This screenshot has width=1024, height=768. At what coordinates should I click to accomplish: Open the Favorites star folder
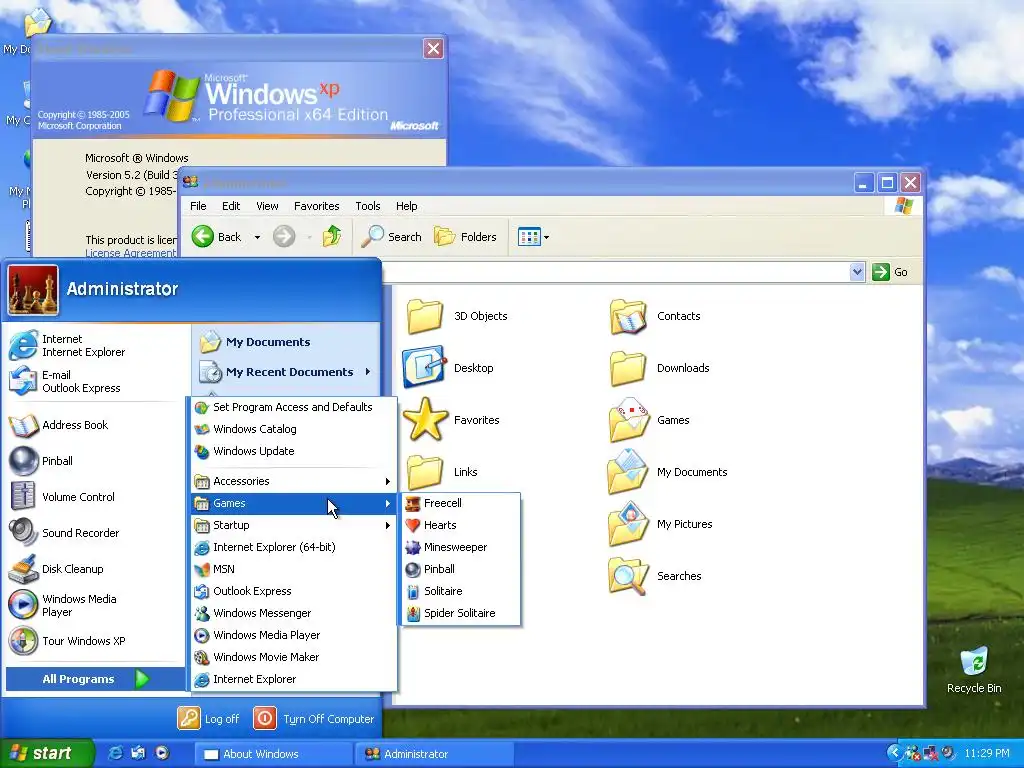point(452,420)
